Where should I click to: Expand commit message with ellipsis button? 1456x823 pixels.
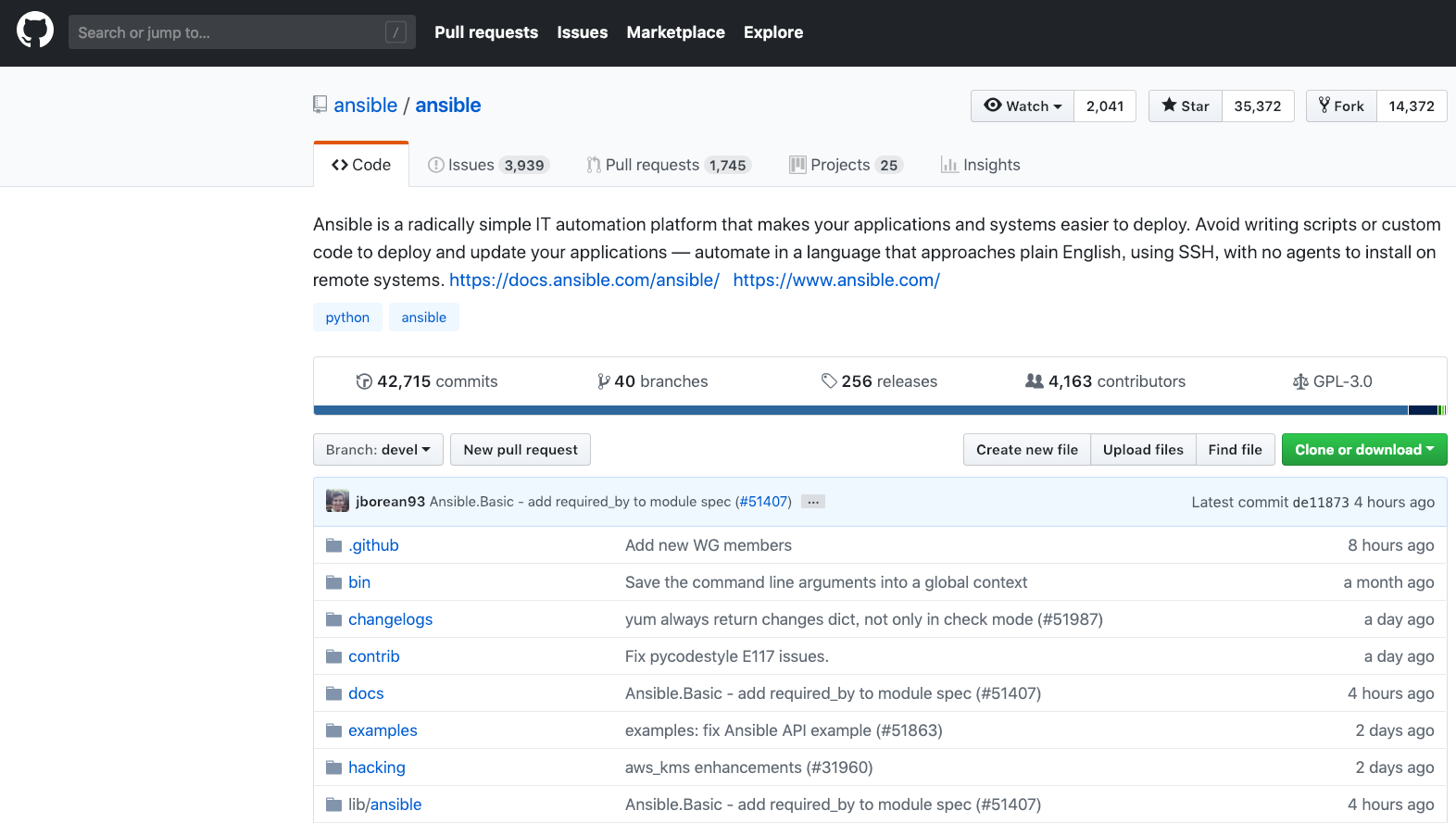813,502
